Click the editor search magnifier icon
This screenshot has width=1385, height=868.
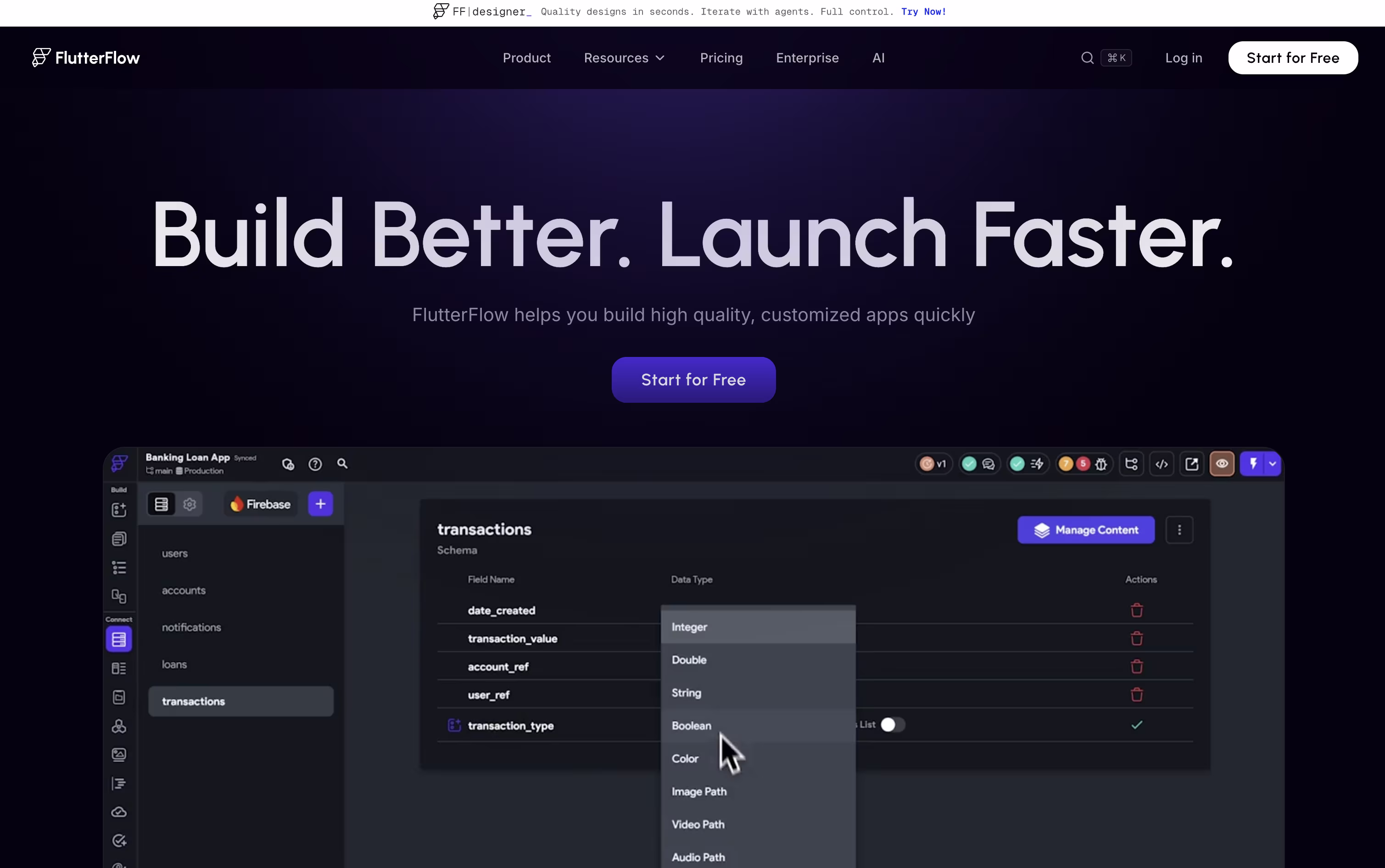(342, 463)
